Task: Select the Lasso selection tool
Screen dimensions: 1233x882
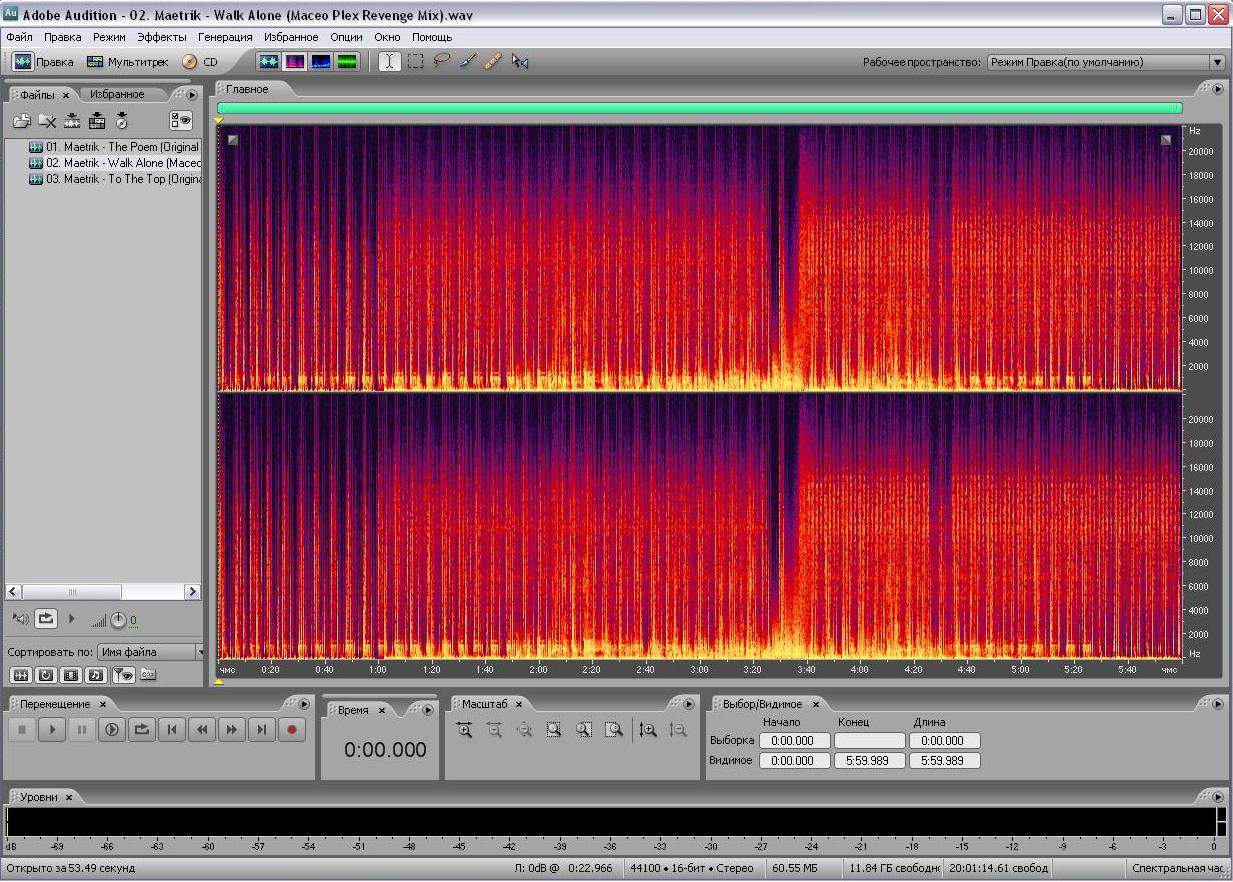Action: click(441, 61)
